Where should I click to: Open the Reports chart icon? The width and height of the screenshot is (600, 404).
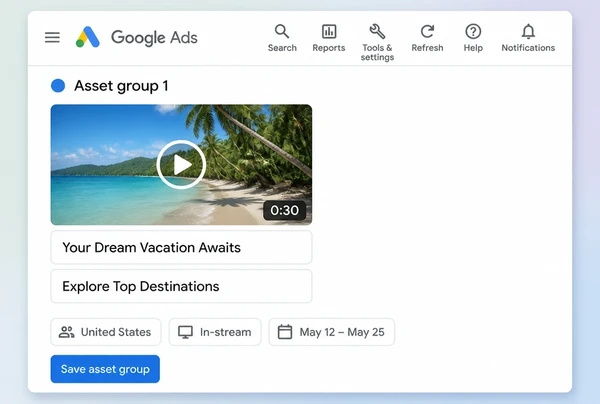pyautogui.click(x=329, y=38)
